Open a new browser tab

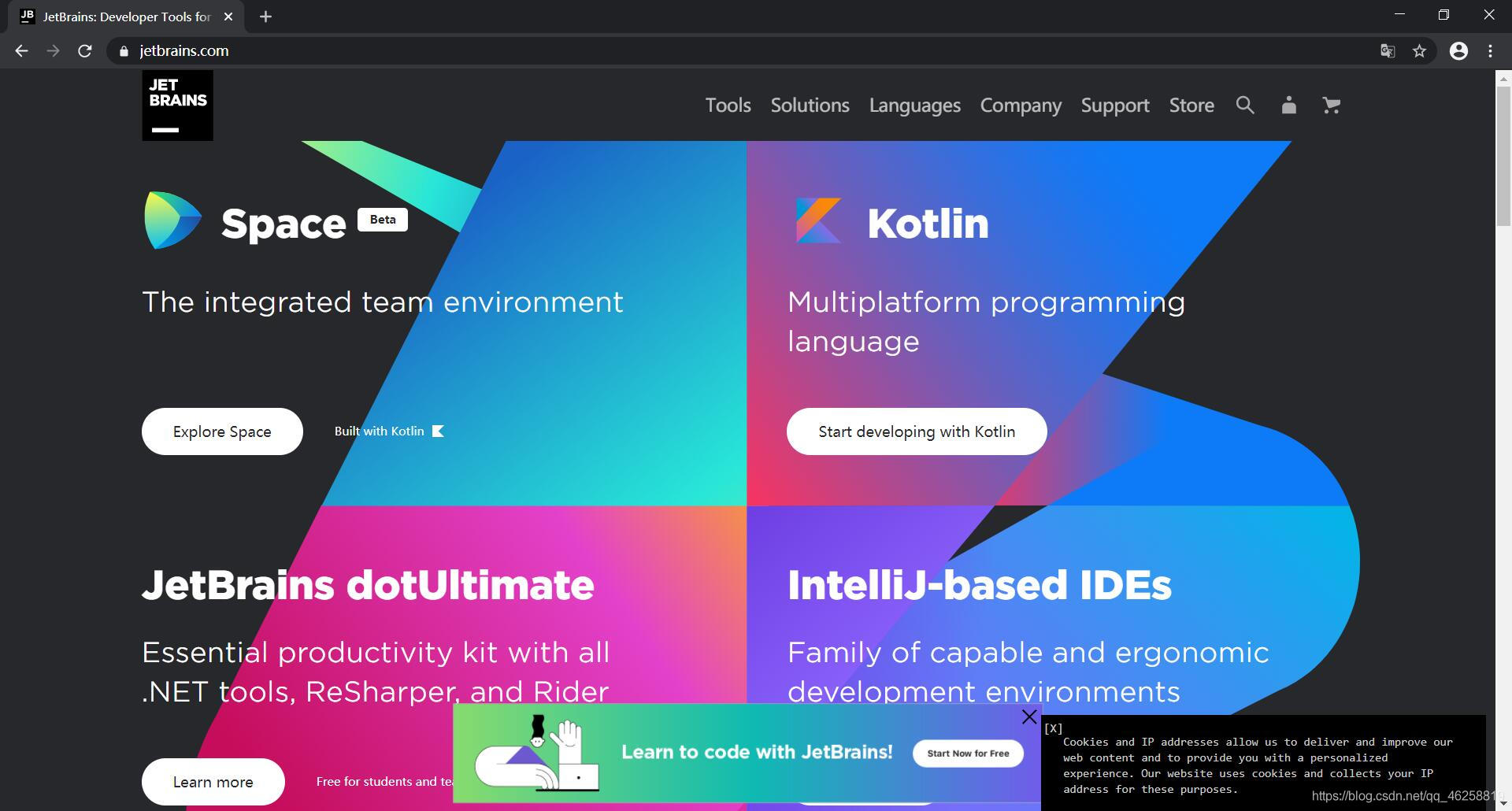pyautogui.click(x=265, y=17)
